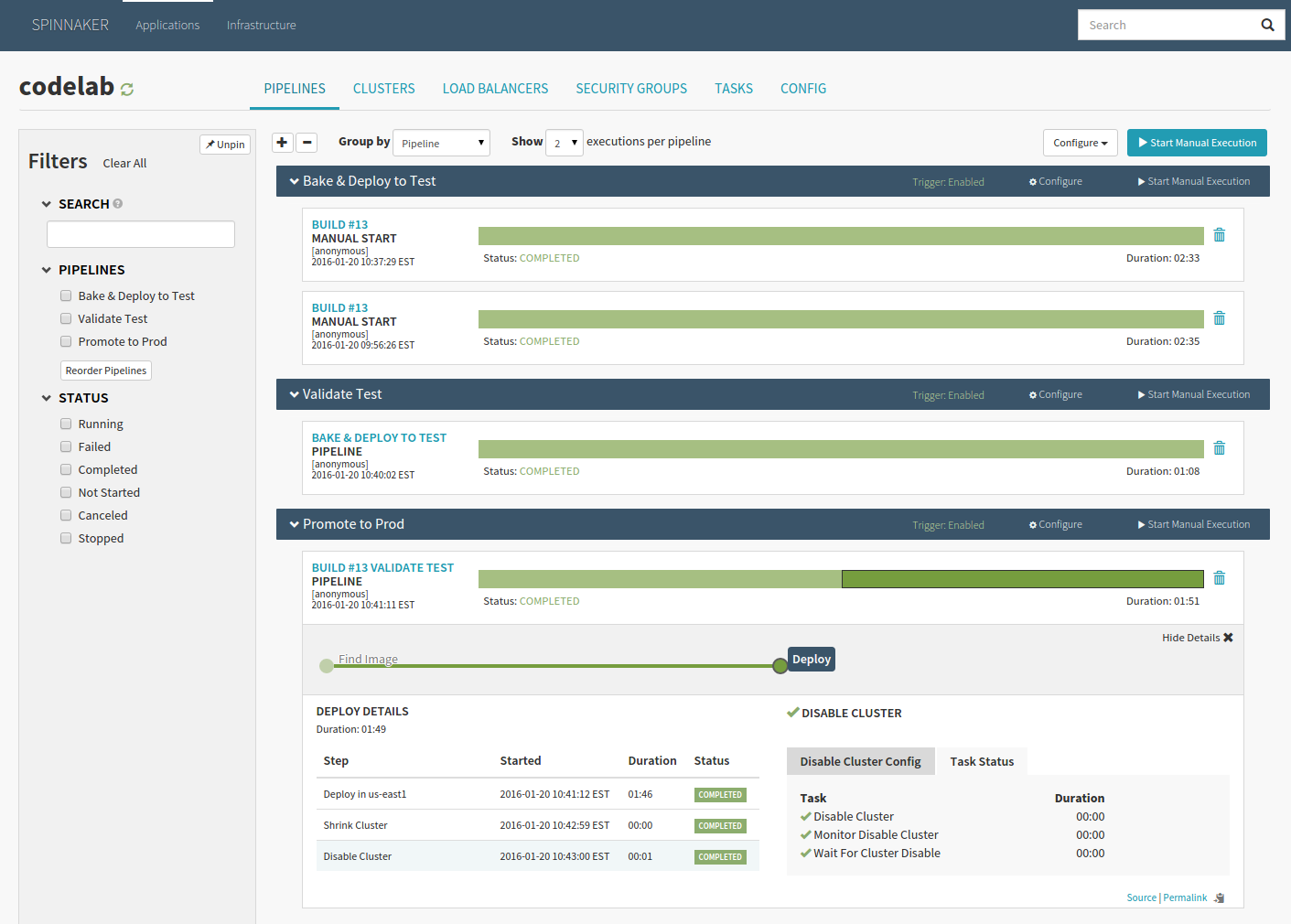1291x924 pixels.
Task: Switch to the CLUSTERS tab
Action: pos(383,89)
